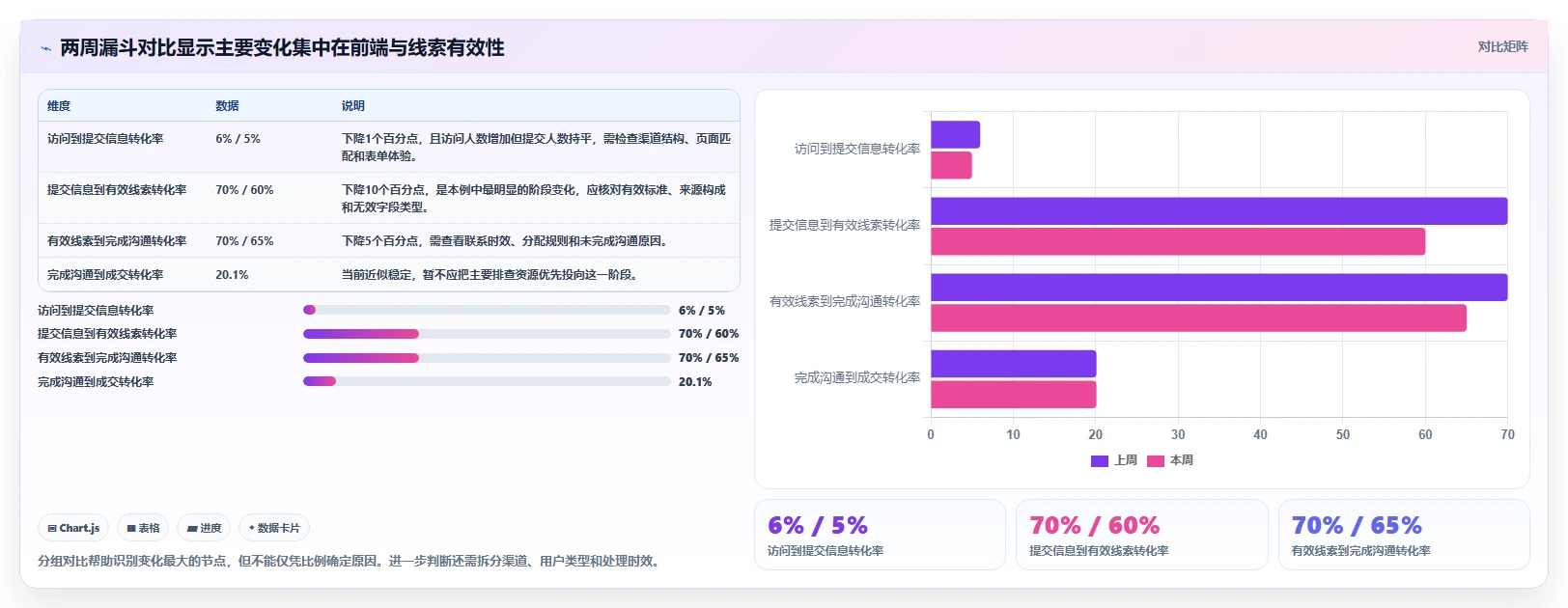This screenshot has height=608, width=1568.
Task: Click the footer note starting 分组对比帮助识别
Action: (351, 561)
